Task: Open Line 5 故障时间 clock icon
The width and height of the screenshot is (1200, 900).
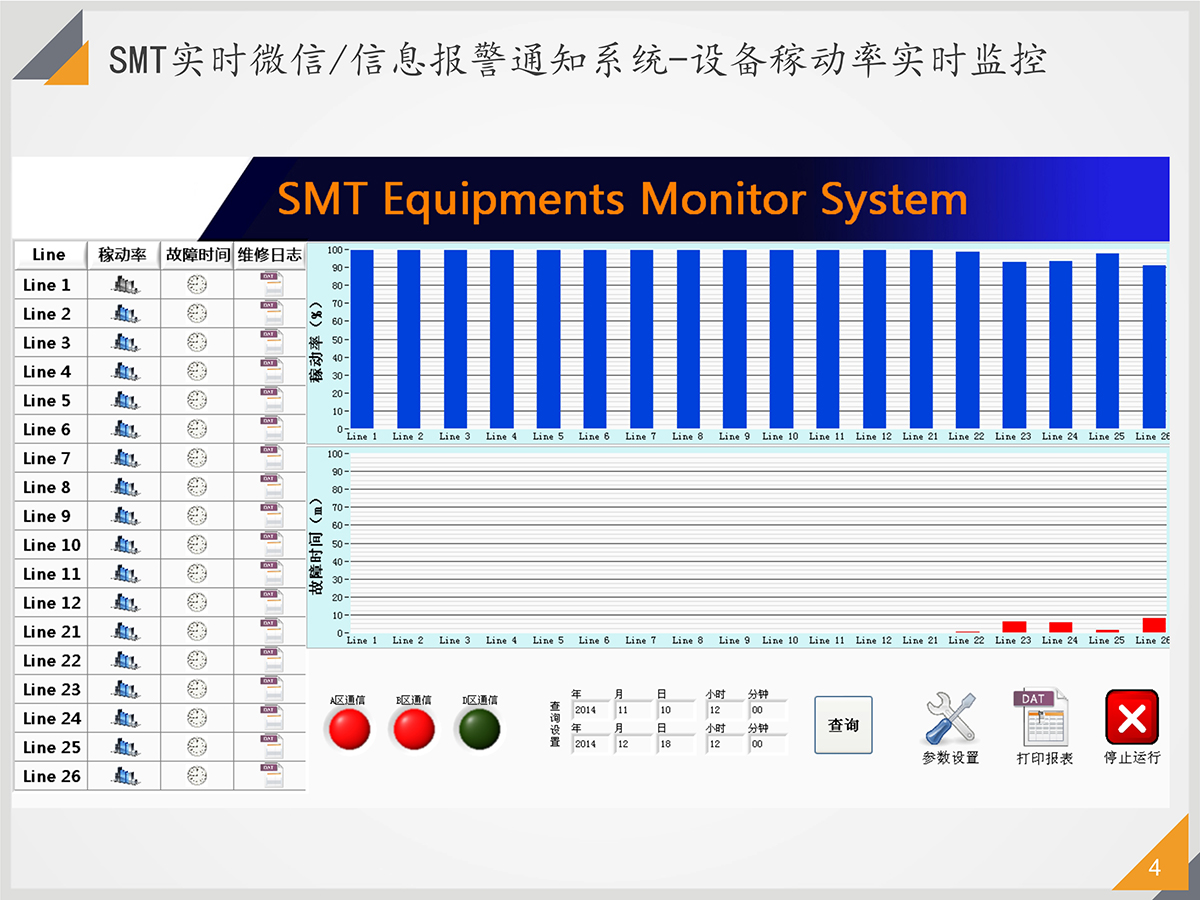Action: [x=197, y=400]
